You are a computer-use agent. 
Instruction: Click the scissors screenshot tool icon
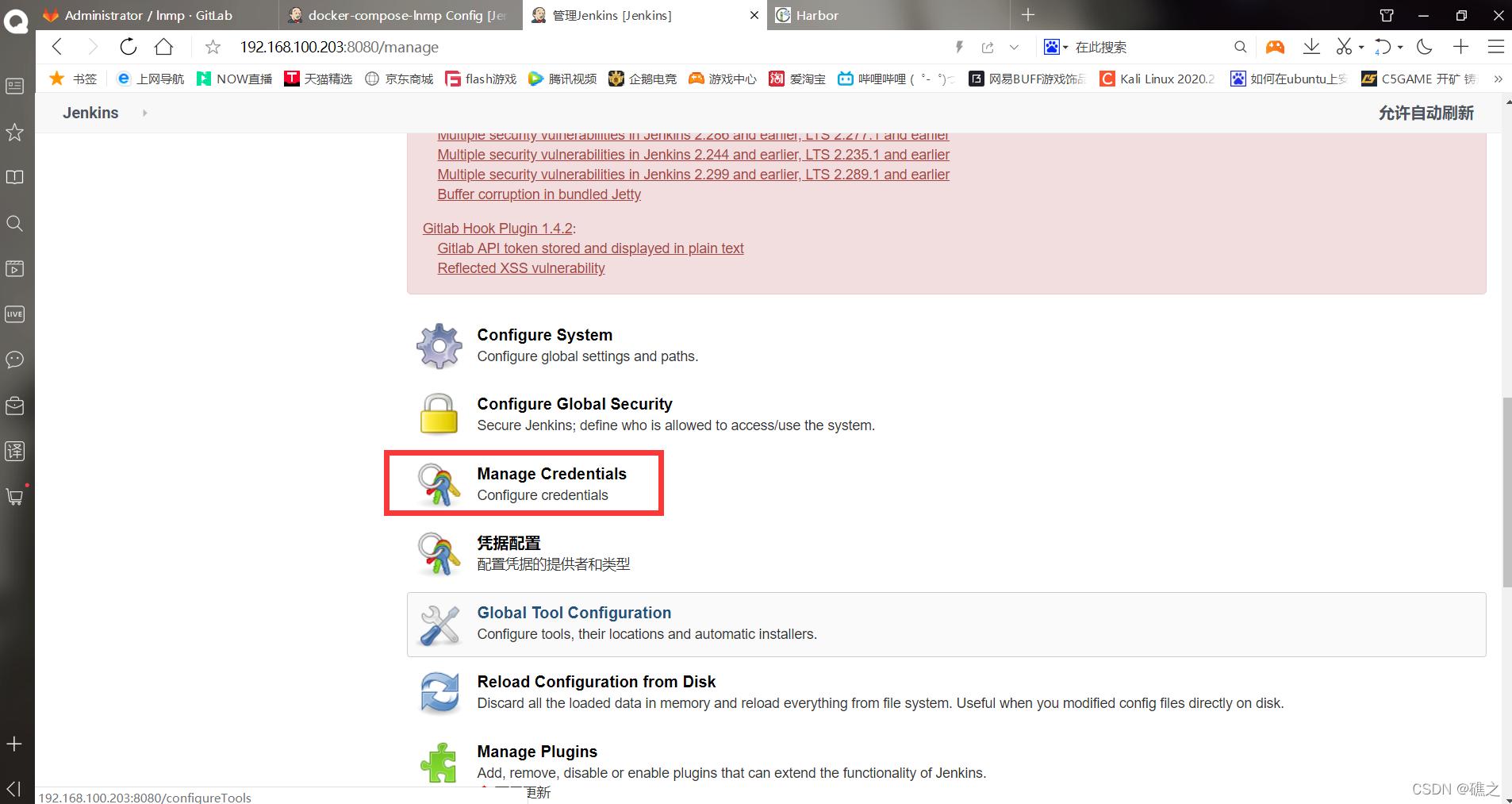click(x=1343, y=47)
